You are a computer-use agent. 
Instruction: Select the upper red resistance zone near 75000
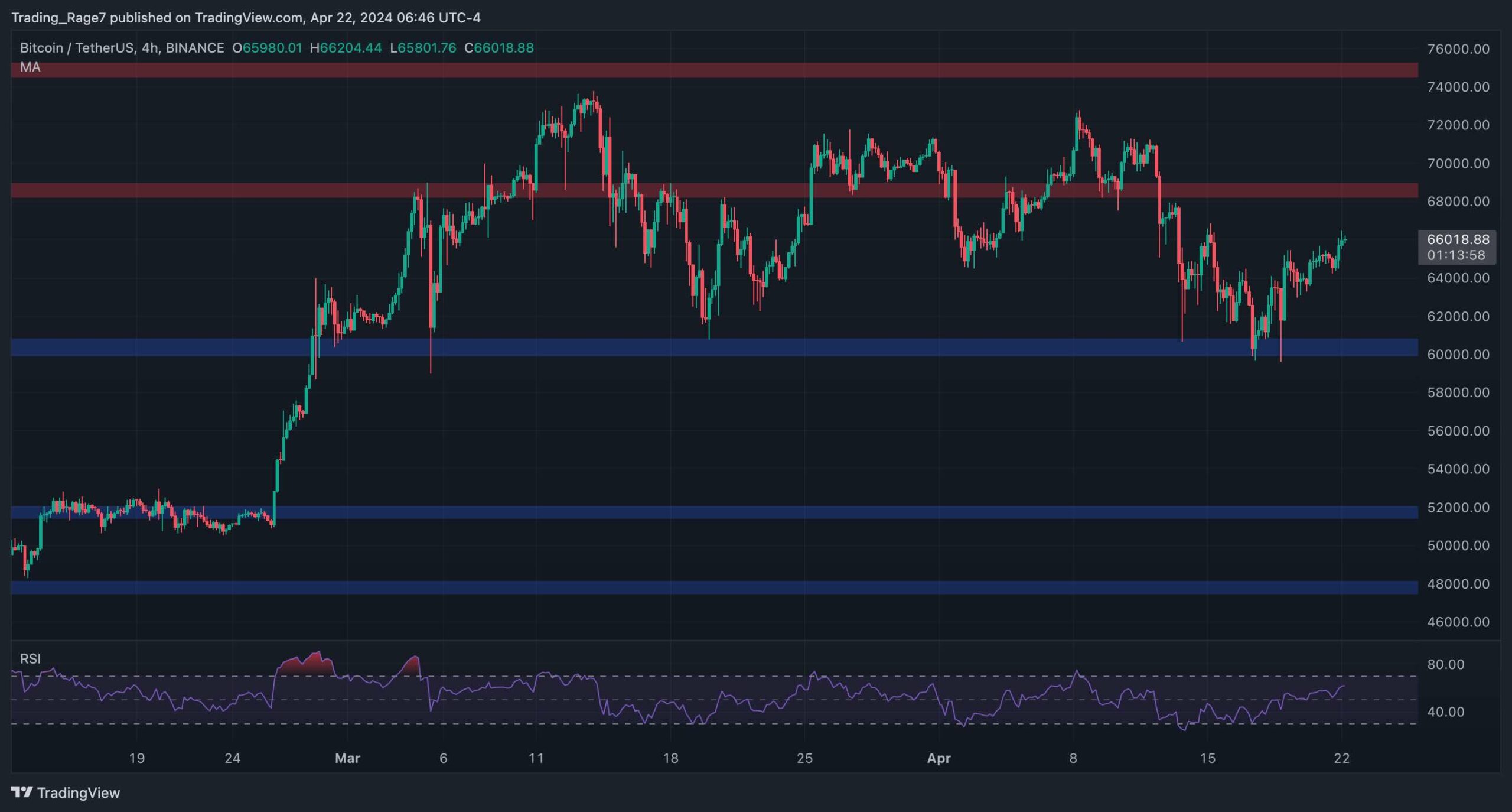click(x=709, y=70)
